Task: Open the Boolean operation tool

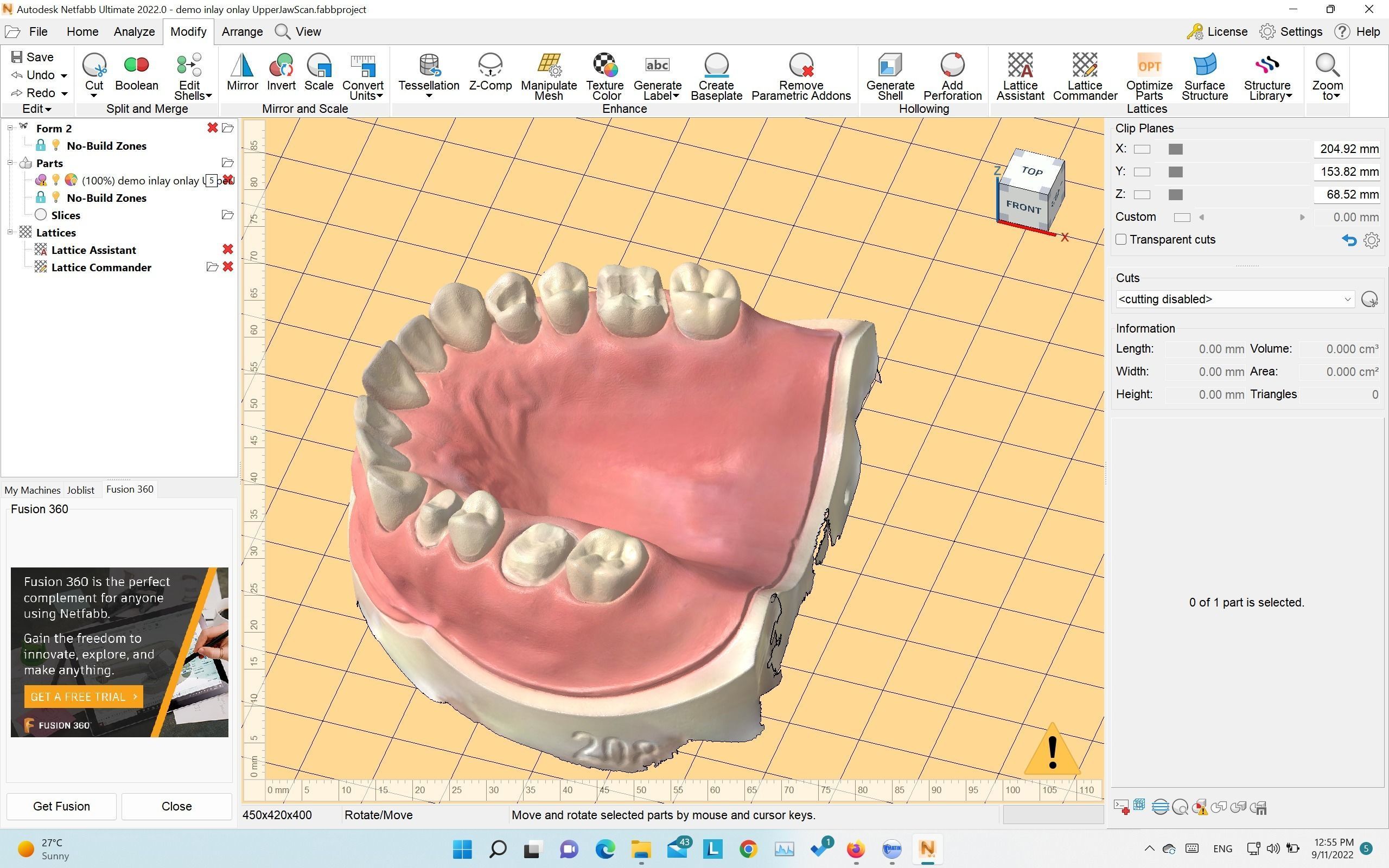Action: pos(137,72)
